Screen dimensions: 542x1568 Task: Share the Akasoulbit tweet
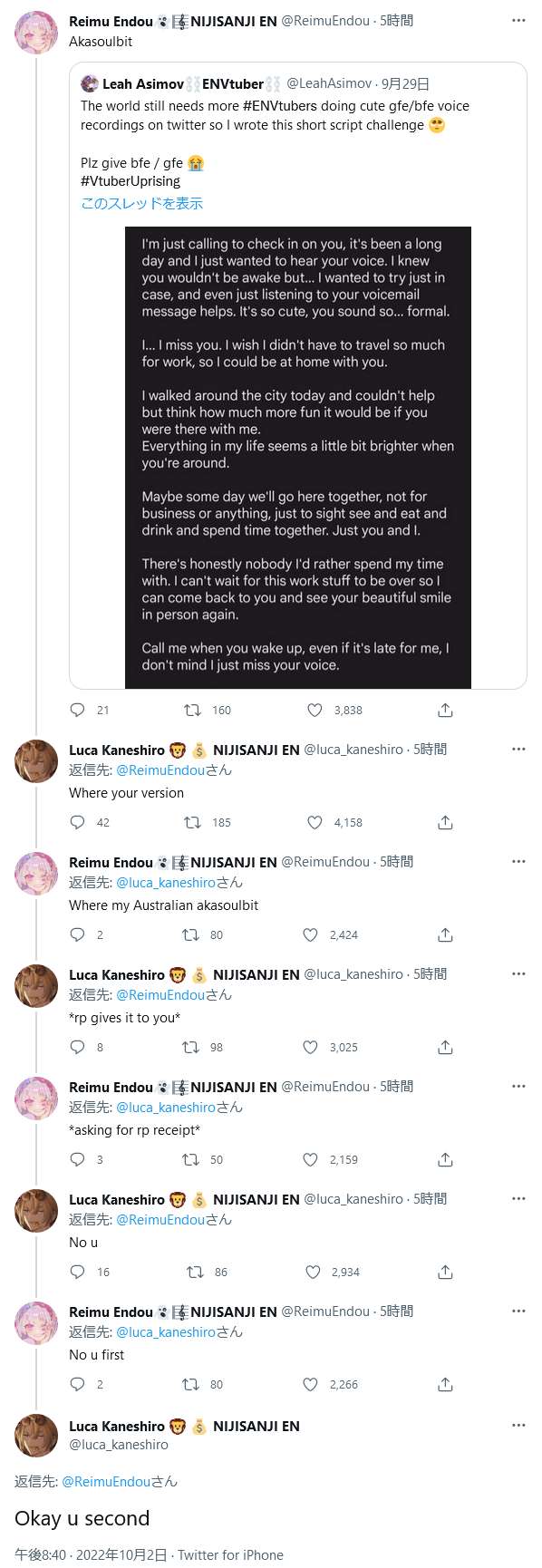click(445, 711)
